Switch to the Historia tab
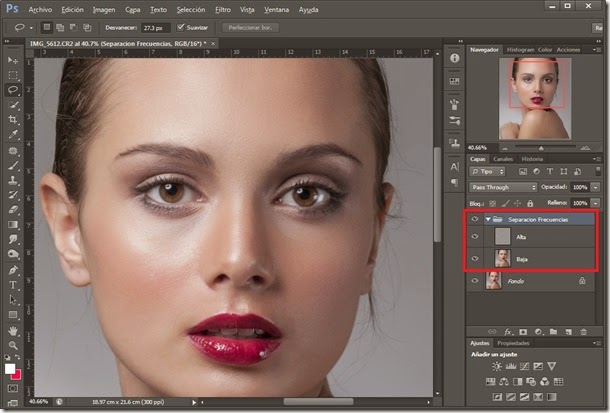The height and width of the screenshot is (413, 610). pos(532,159)
